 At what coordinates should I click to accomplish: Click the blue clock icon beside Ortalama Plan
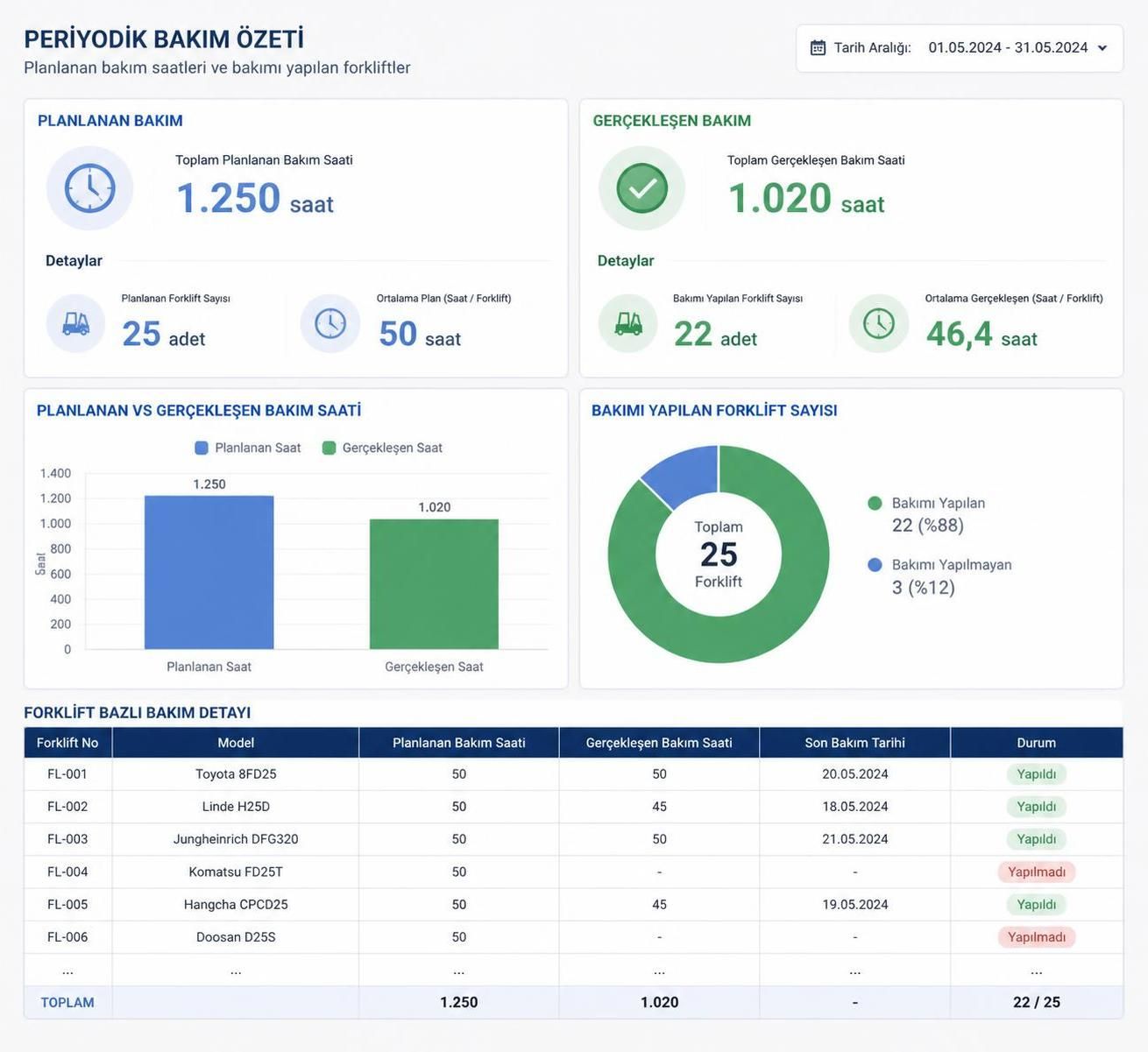[330, 324]
